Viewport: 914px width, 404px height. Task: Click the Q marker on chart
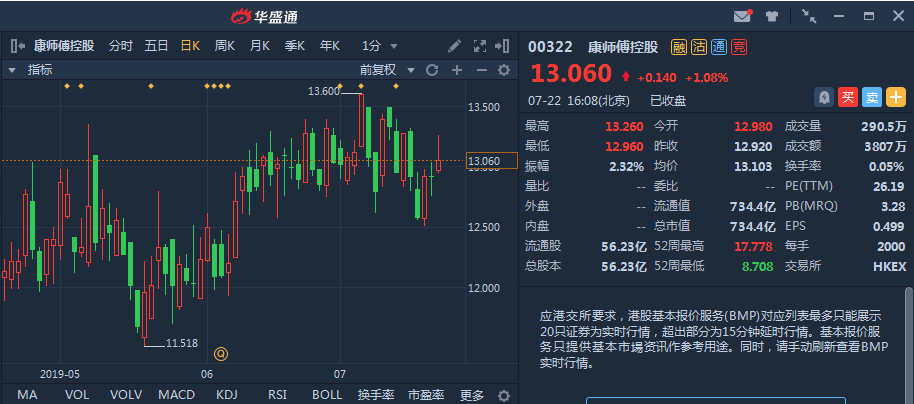pyautogui.click(x=220, y=353)
